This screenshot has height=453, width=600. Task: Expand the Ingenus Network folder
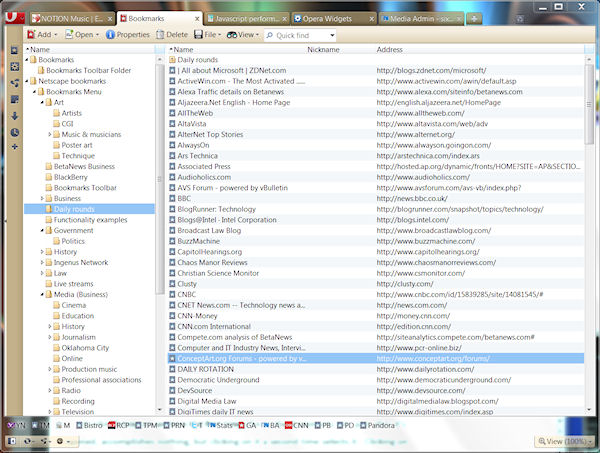(42, 262)
